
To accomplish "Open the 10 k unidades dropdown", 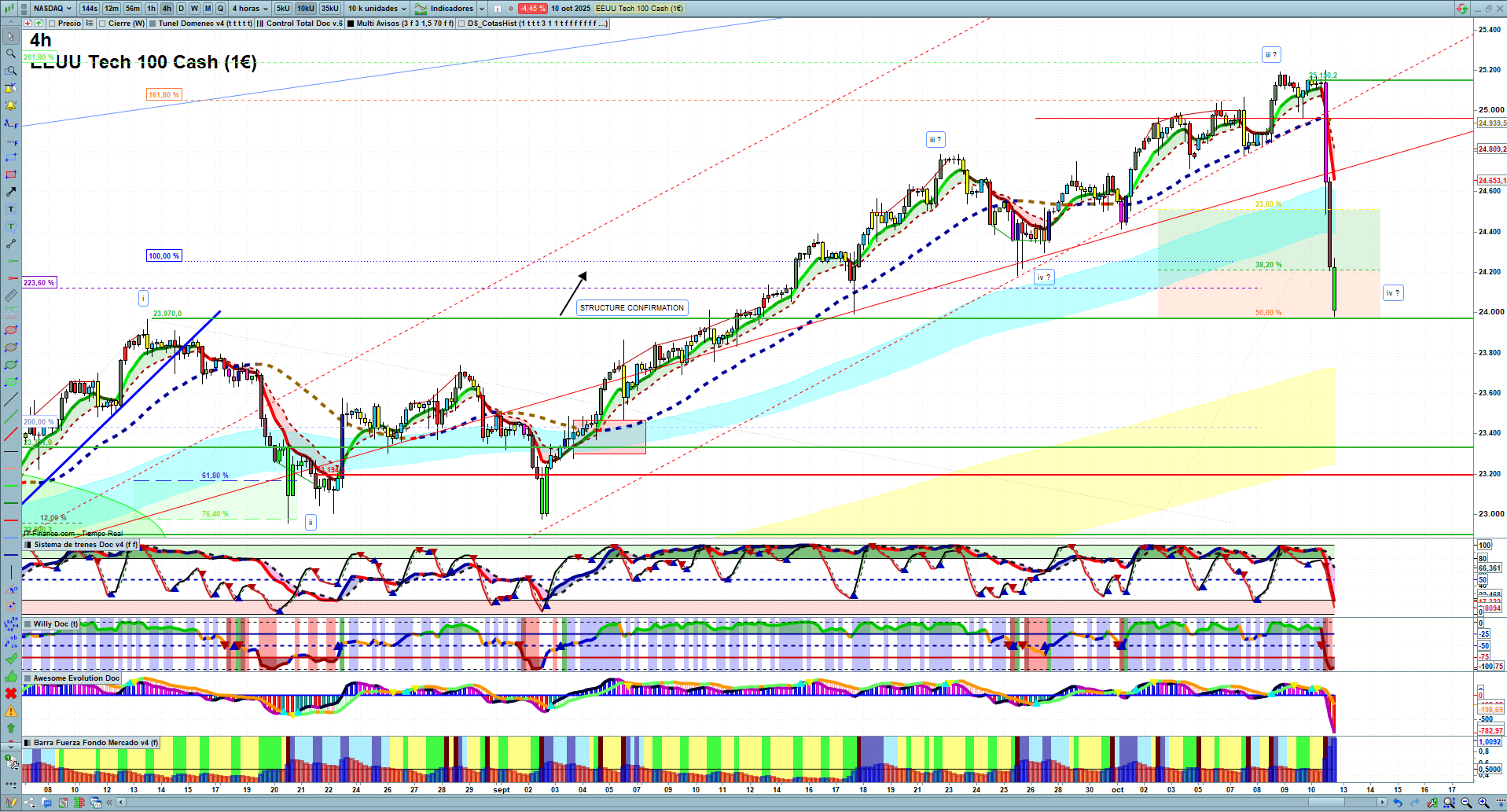I will coord(377,9).
